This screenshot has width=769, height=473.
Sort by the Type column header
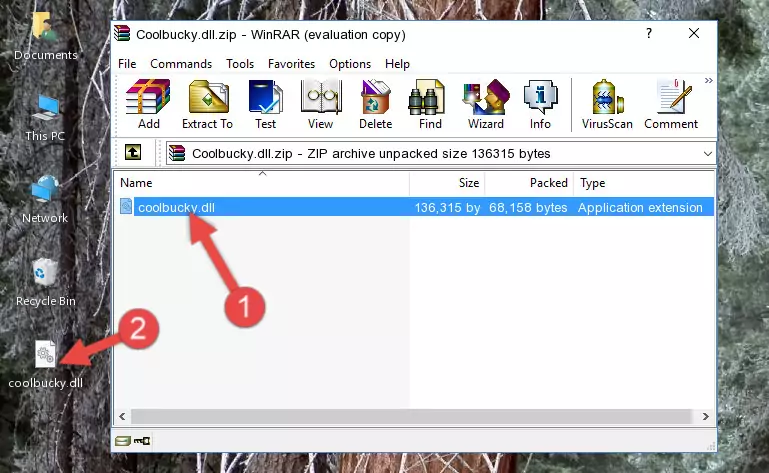(x=644, y=183)
